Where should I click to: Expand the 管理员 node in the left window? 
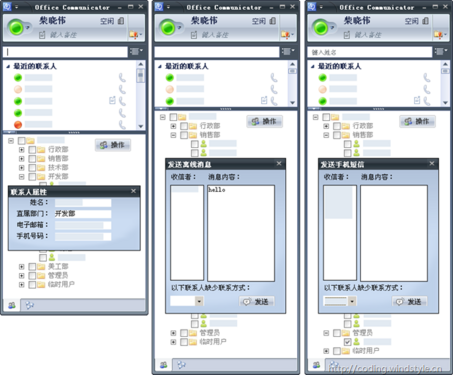[21, 276]
